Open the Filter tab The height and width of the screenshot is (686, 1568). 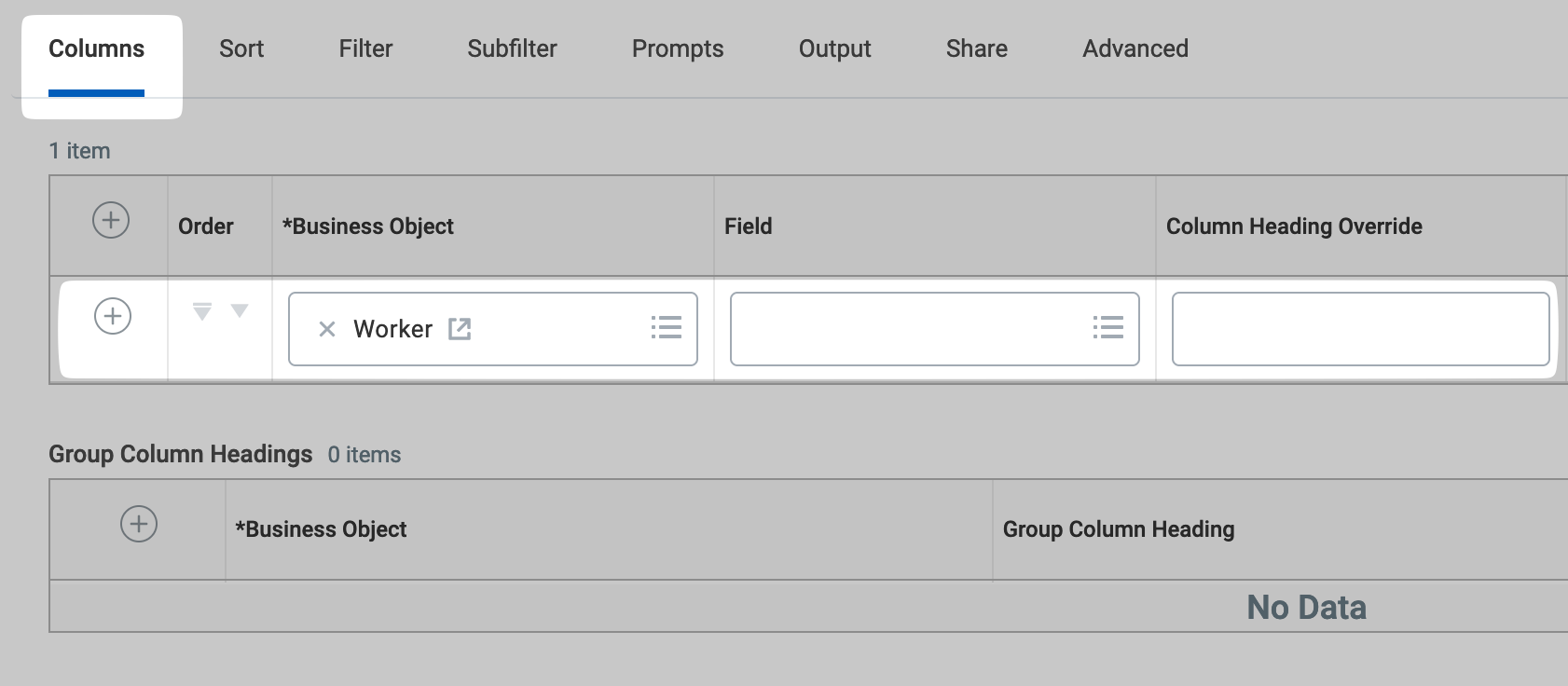coord(365,48)
